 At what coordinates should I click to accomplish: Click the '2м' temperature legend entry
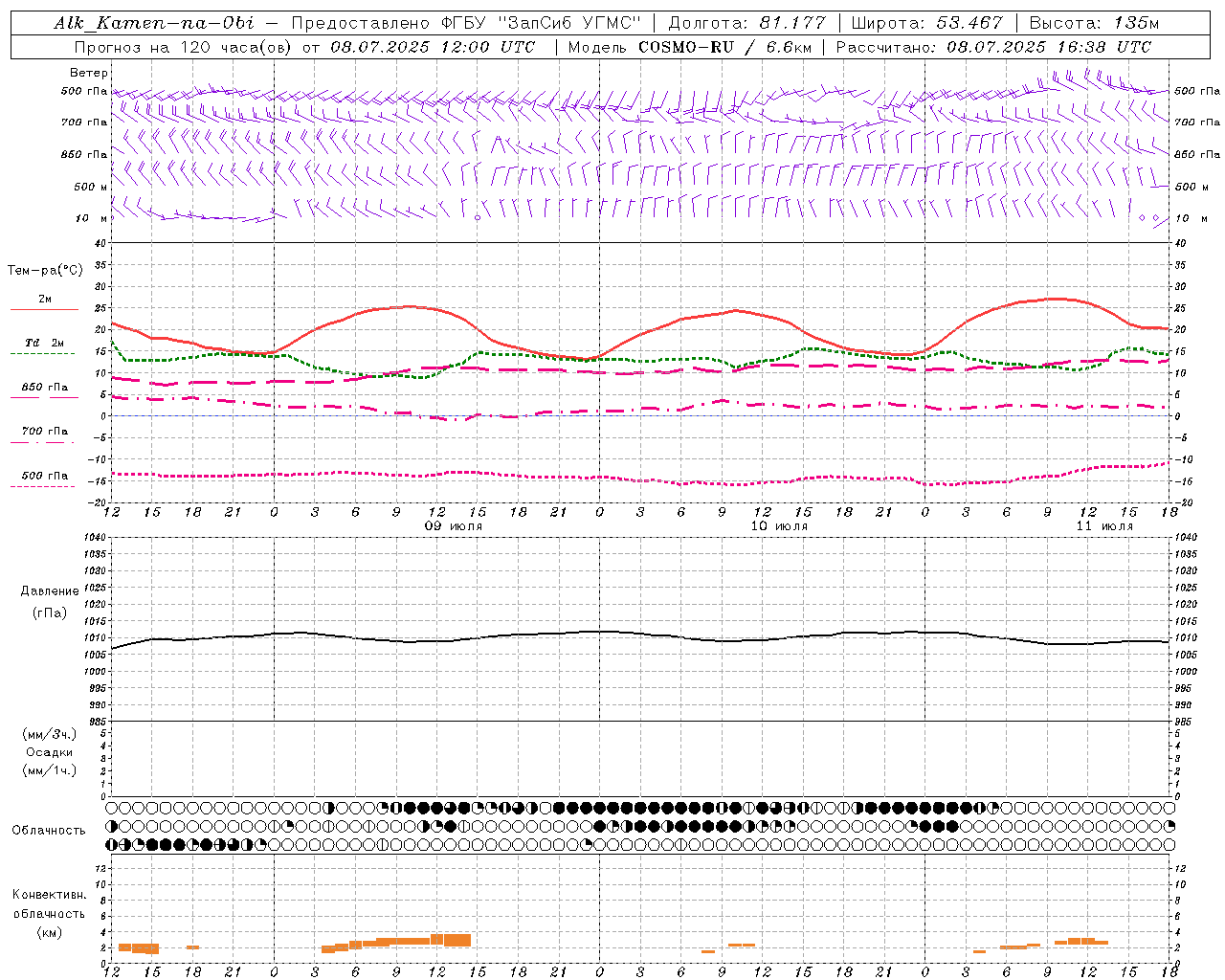coord(45,300)
